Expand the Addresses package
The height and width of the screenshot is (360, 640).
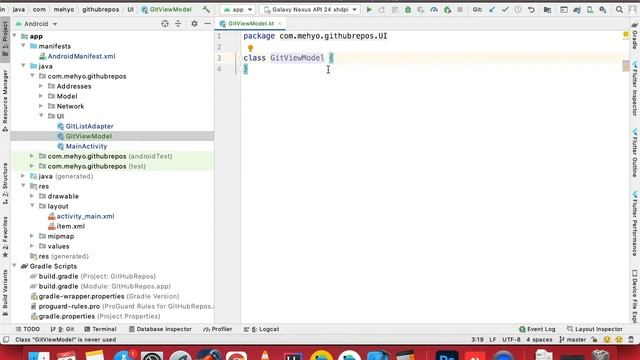[x=41, y=86]
